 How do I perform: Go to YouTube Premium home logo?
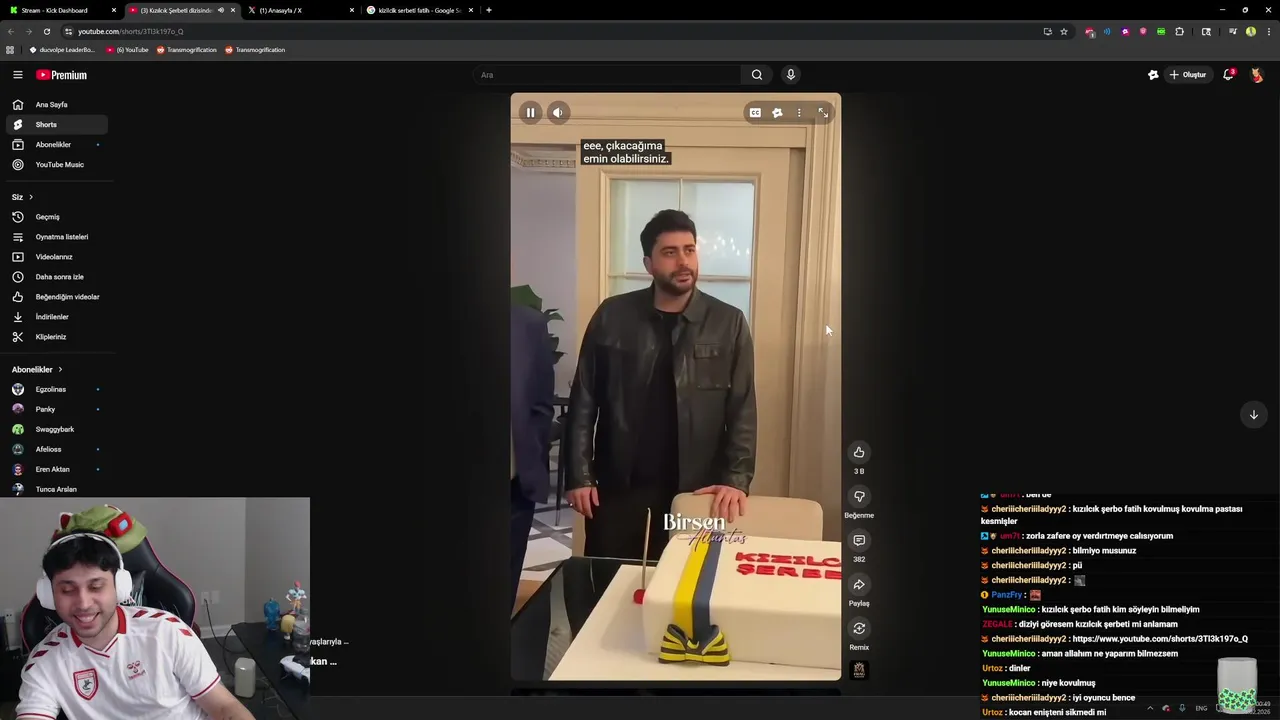(x=62, y=75)
